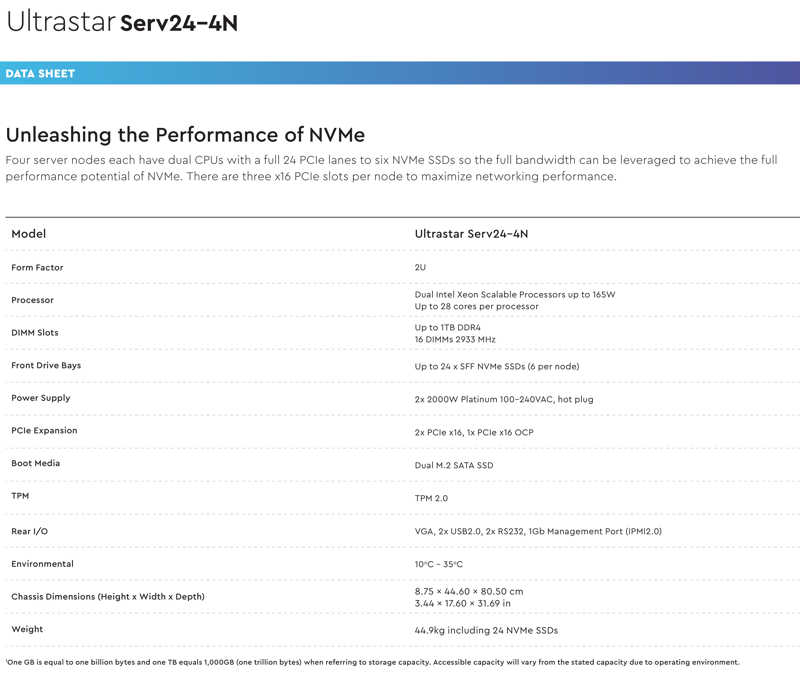Click the intro paragraph starting 'Four server nodes'
The image size is (800, 681).
[x=391, y=168]
